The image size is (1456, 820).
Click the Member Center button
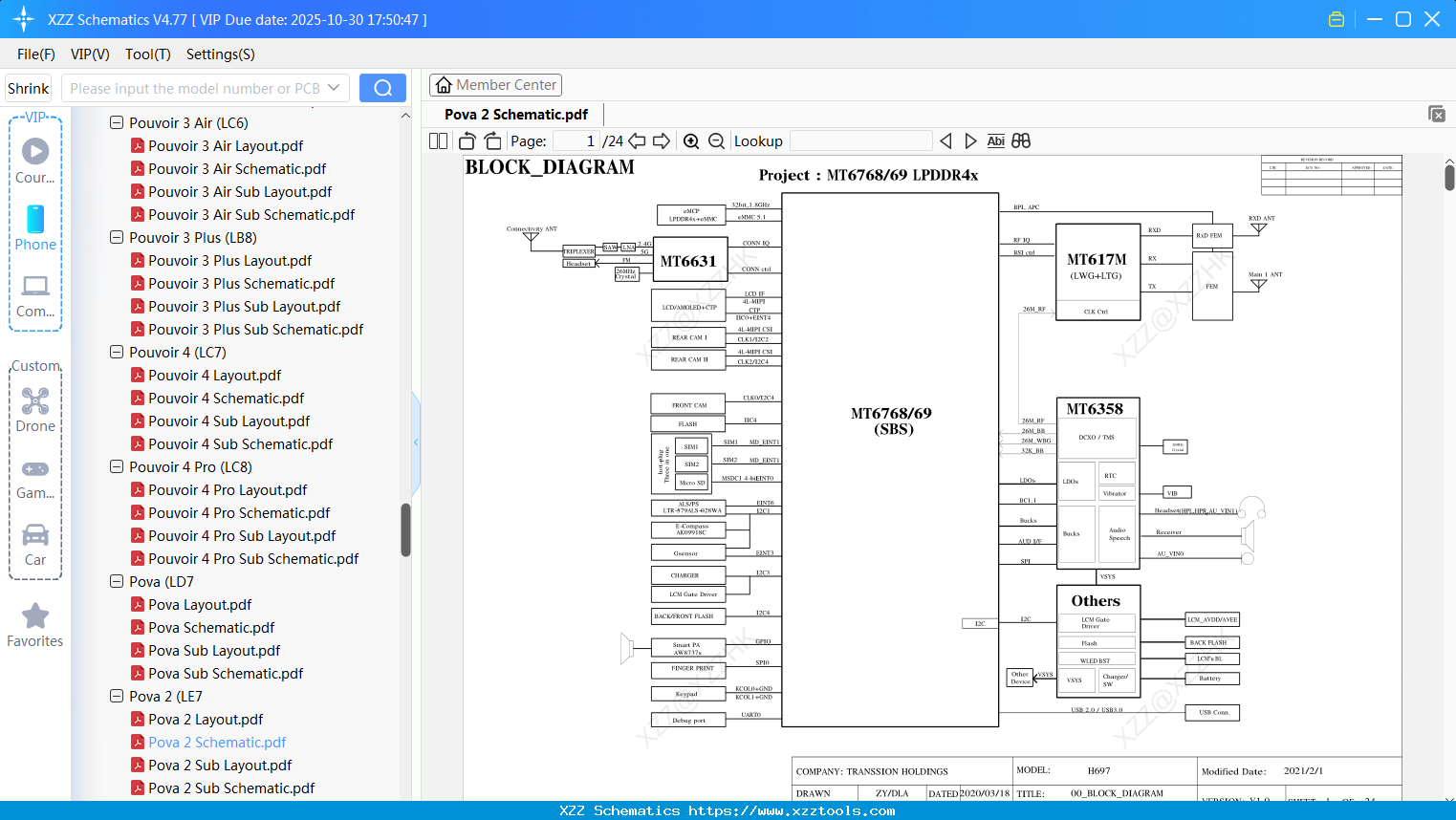(x=495, y=85)
